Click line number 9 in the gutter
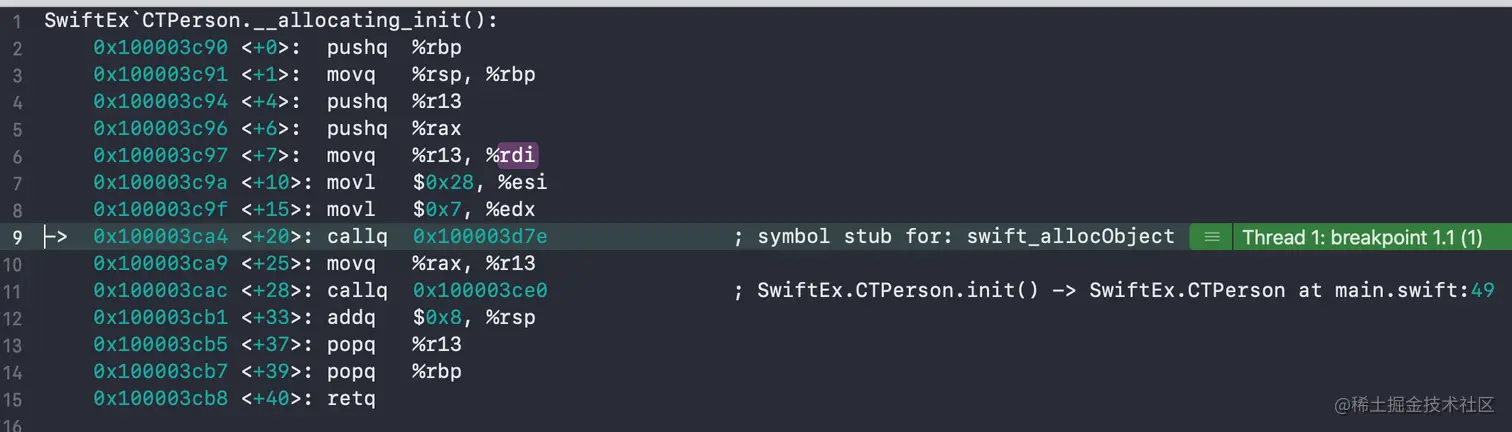 click(x=17, y=237)
